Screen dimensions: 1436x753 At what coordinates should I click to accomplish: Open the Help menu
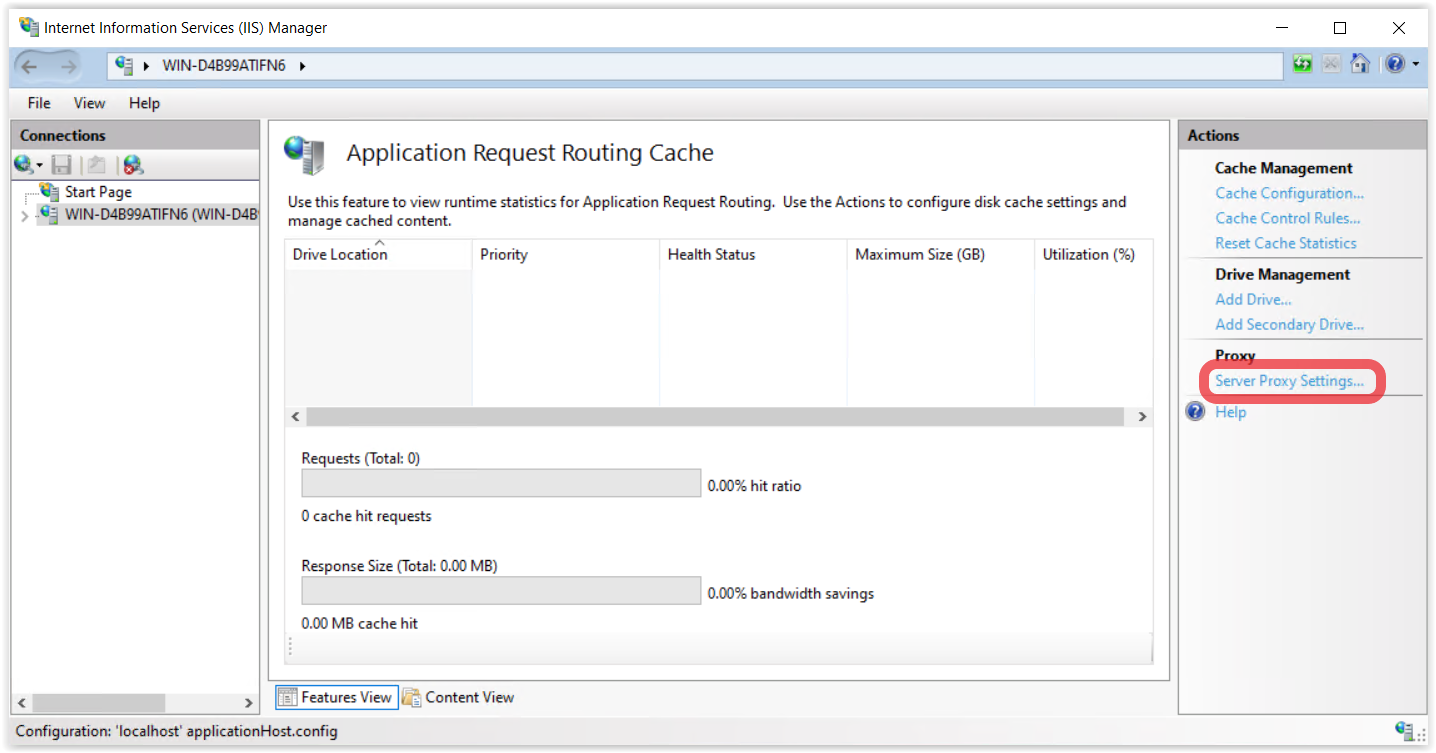pyautogui.click(x=144, y=103)
